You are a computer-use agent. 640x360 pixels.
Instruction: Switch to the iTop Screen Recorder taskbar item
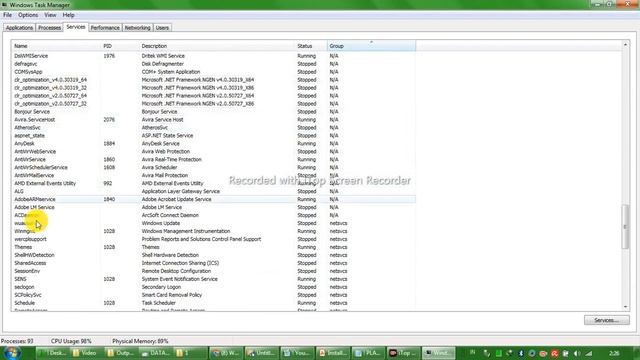coord(403,353)
